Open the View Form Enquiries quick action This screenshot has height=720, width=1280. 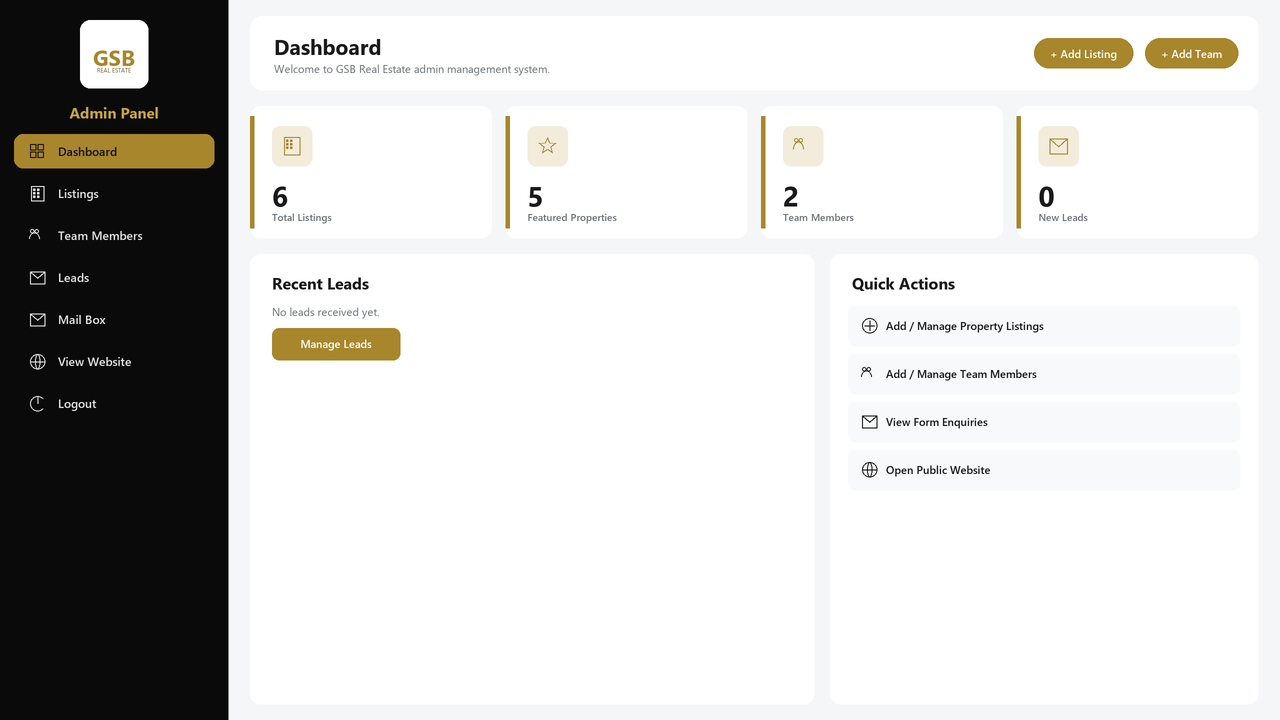point(1044,422)
